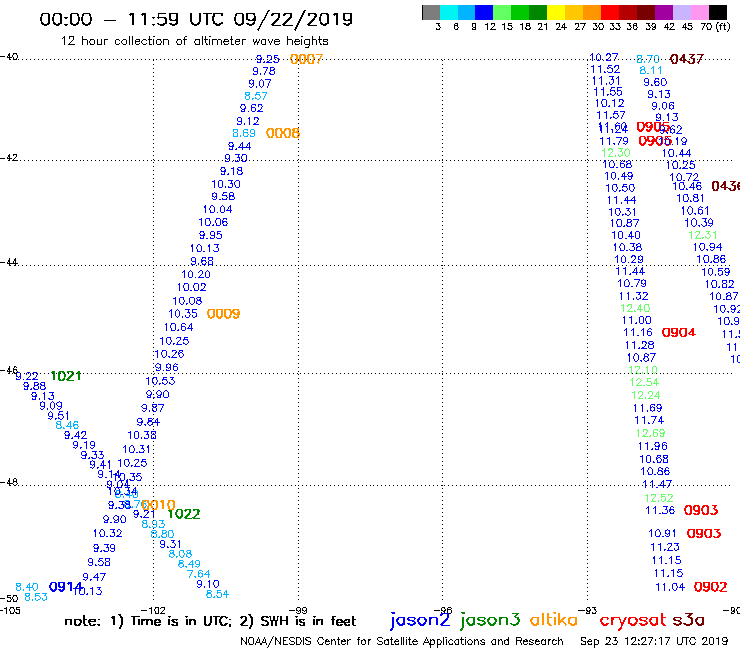Click the red '0903' marker beside 11.36
Viewport: 740px width, 650px height.
(701, 510)
